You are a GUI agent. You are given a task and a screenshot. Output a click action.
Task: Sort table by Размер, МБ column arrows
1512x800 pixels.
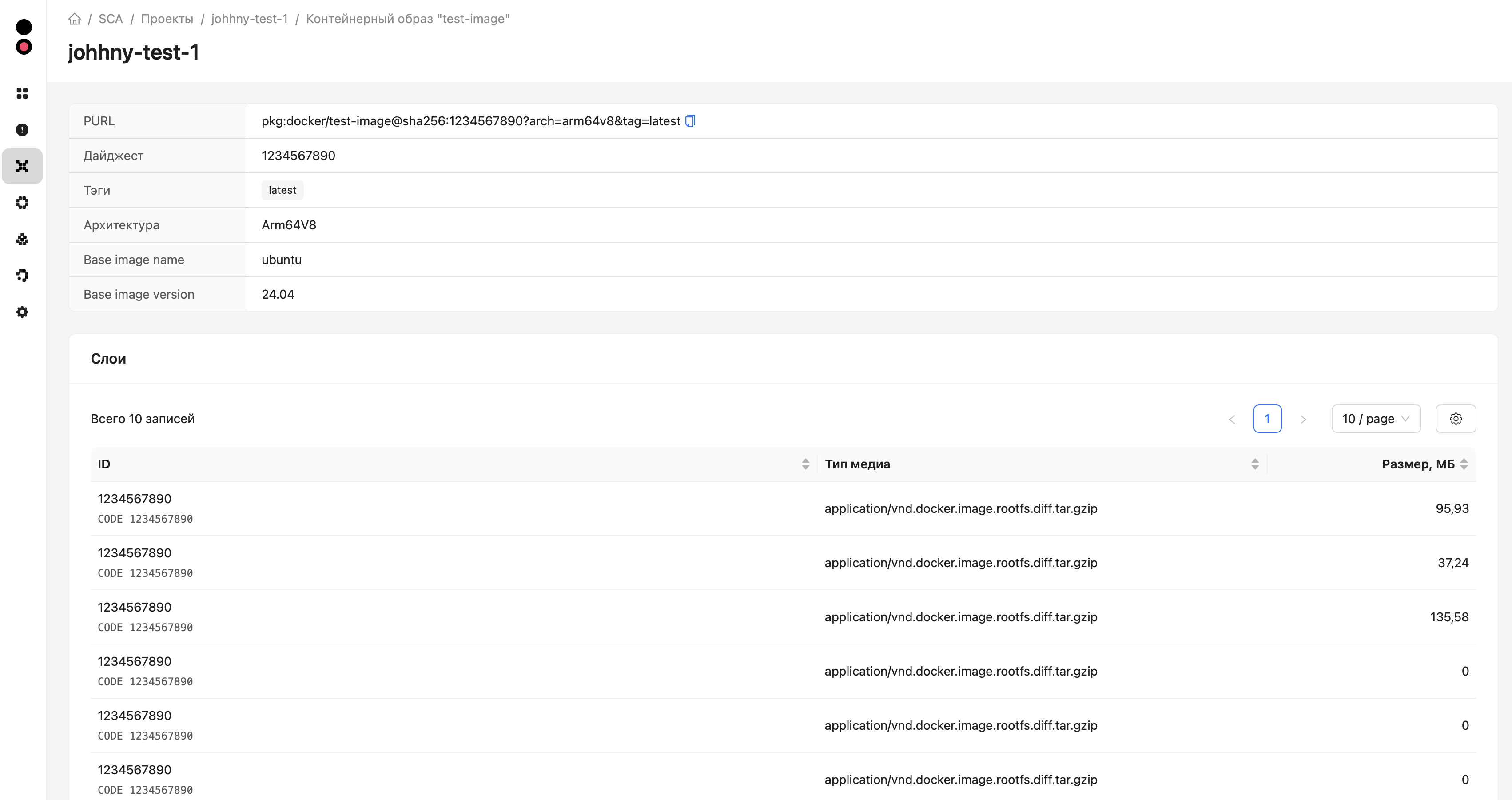1464,464
